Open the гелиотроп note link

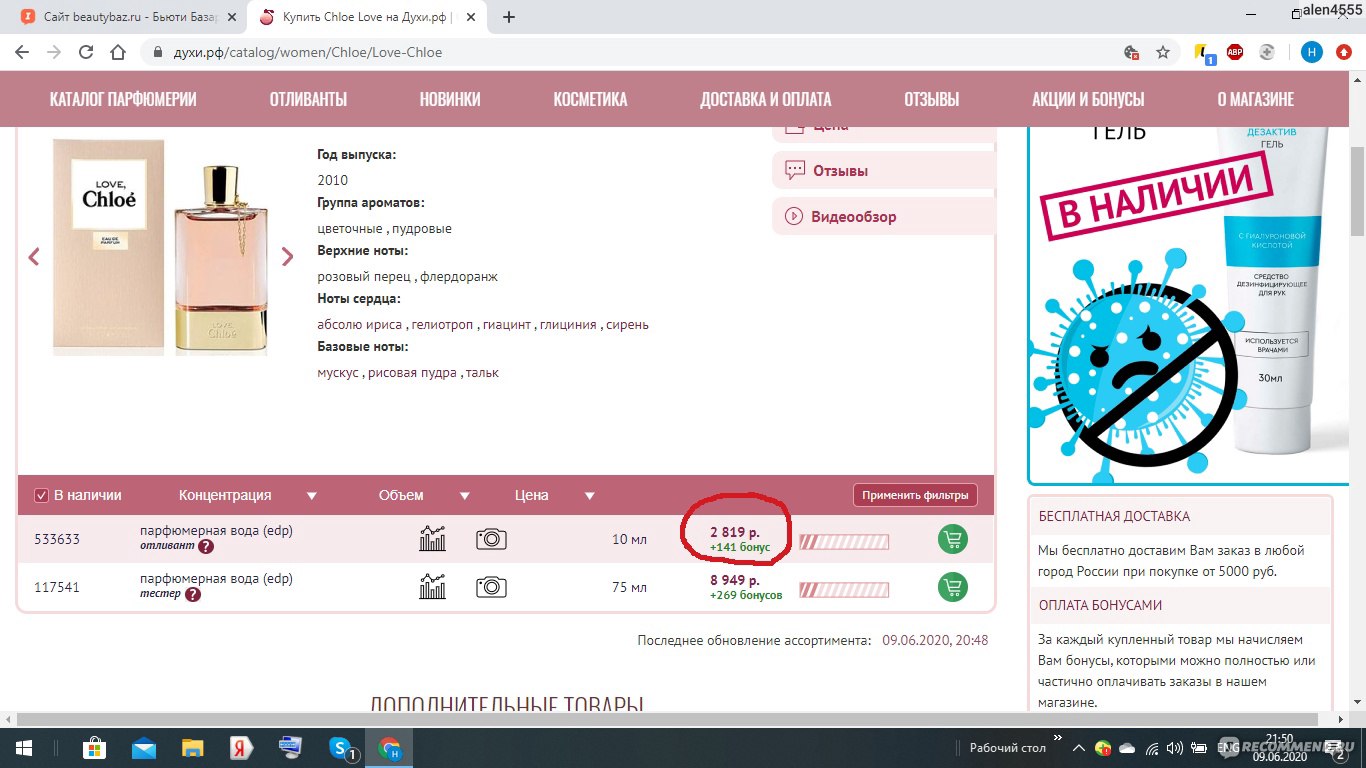[x=443, y=324]
